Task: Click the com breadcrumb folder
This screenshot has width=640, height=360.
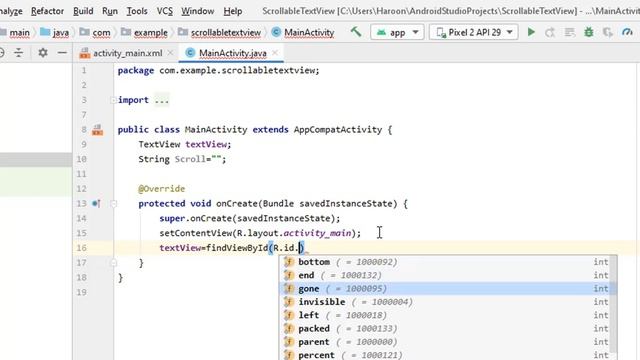Action: point(95,32)
